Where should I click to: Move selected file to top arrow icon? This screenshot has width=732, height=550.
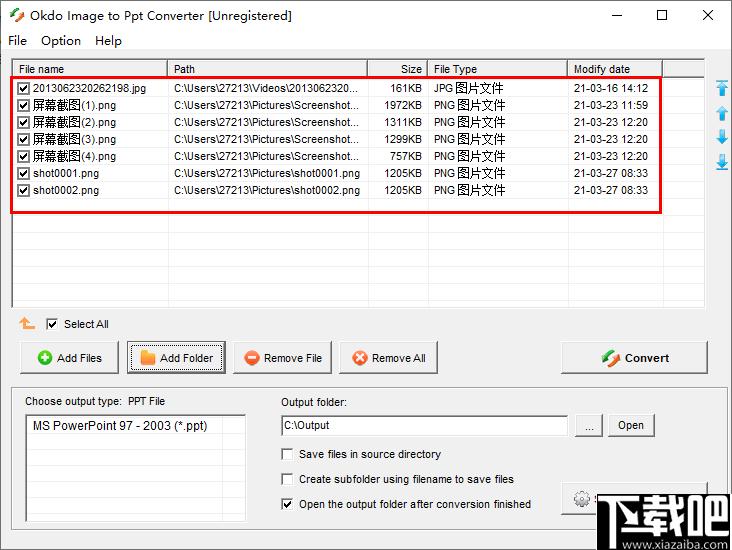(722, 88)
